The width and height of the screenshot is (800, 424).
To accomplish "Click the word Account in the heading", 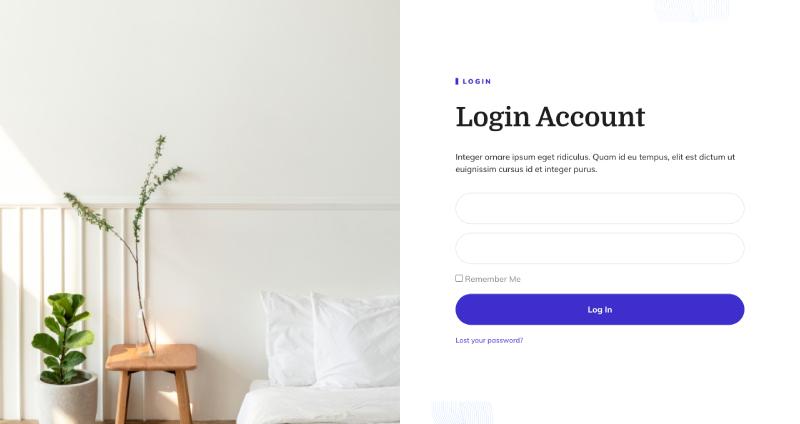I will 590,117.
